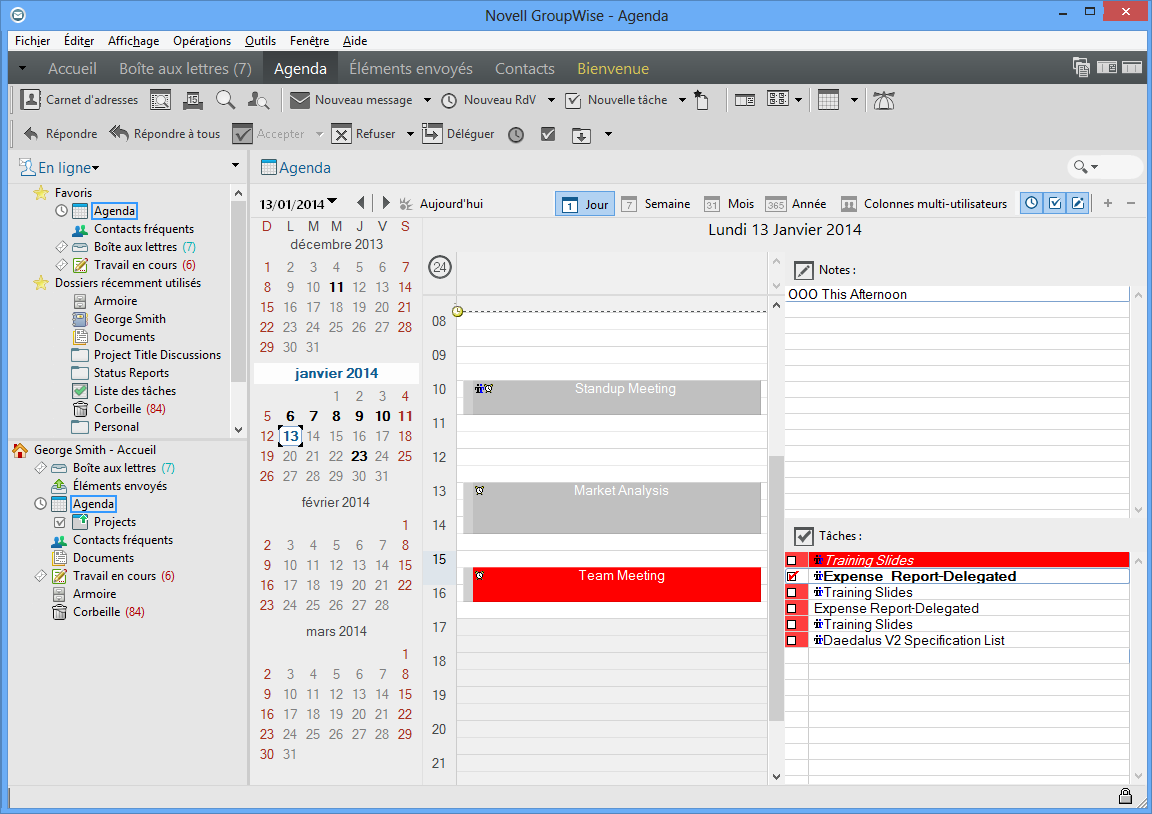Expand Nouveau RdV dropdown arrow

551,100
